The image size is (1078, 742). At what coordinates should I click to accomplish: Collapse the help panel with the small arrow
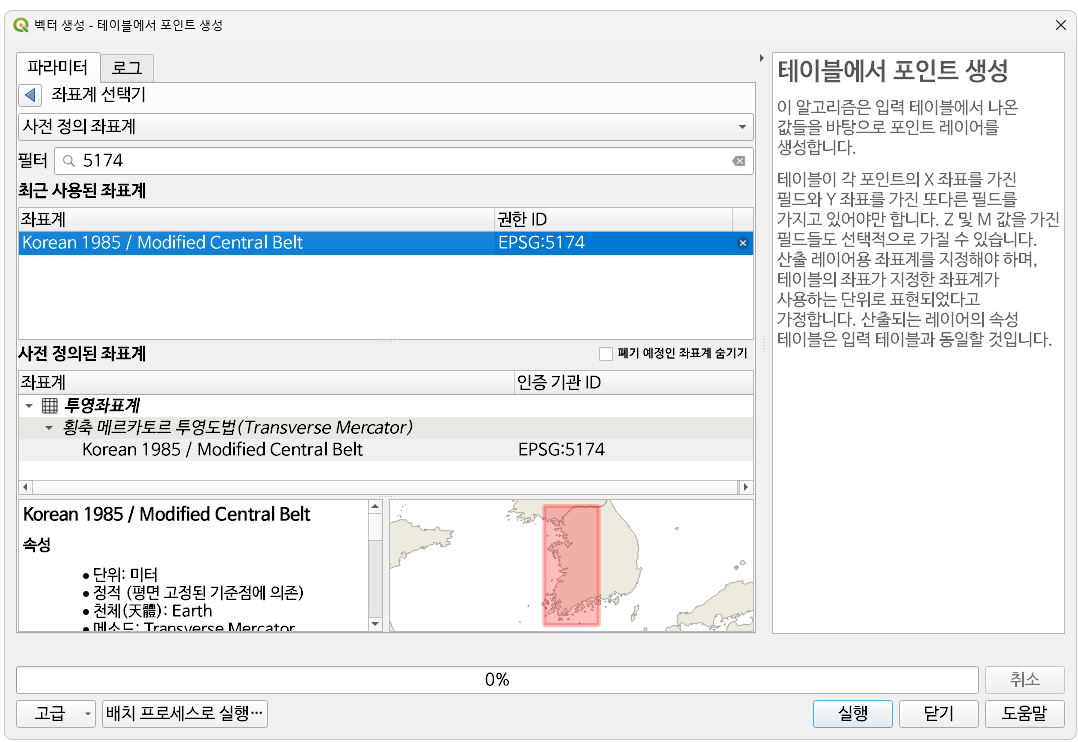(x=762, y=58)
